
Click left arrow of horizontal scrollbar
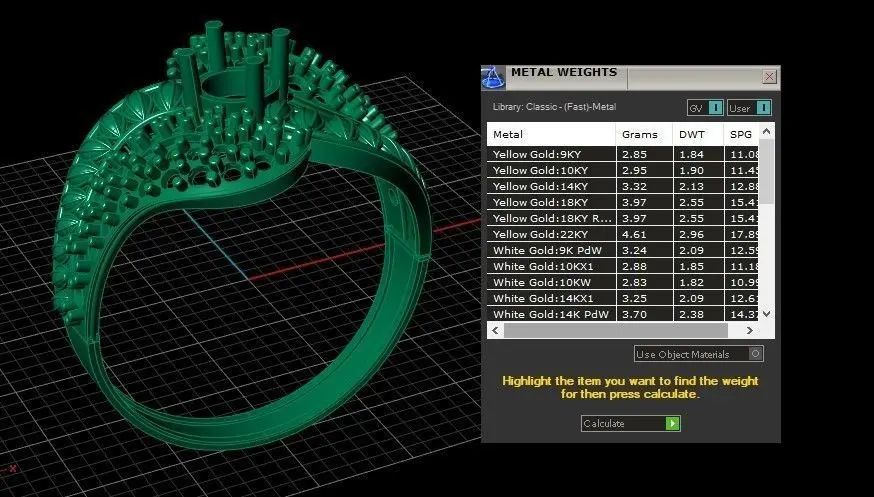pyautogui.click(x=496, y=330)
